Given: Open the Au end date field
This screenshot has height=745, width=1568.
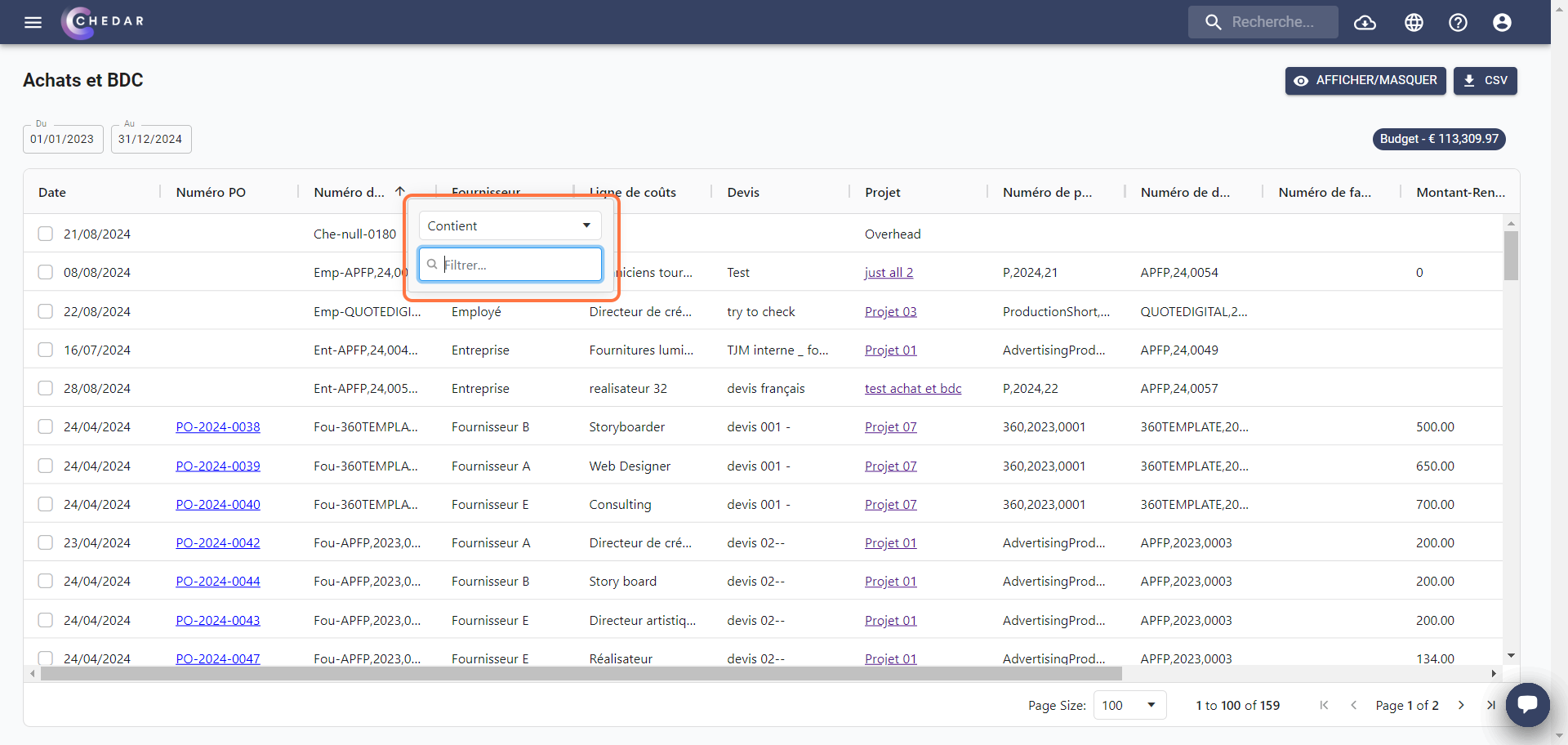Looking at the screenshot, I should [151, 139].
